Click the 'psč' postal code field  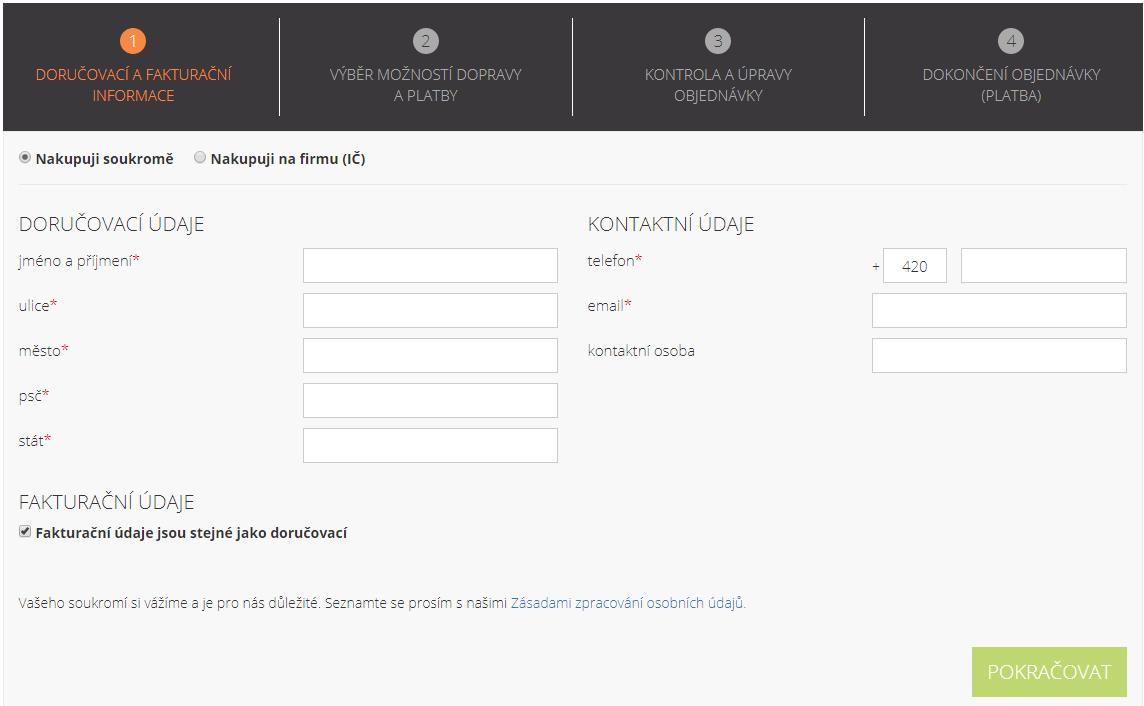click(430, 400)
